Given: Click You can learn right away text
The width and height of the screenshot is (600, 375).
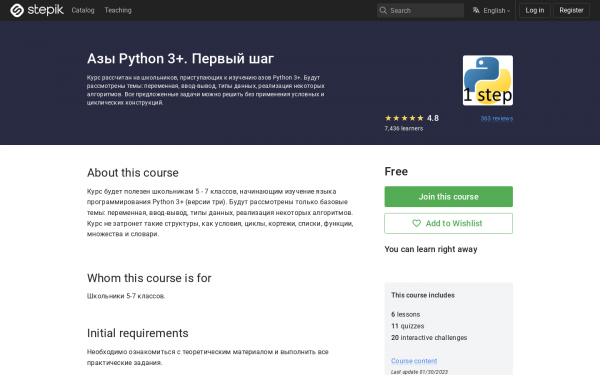Looking at the screenshot, I should 431,249.
